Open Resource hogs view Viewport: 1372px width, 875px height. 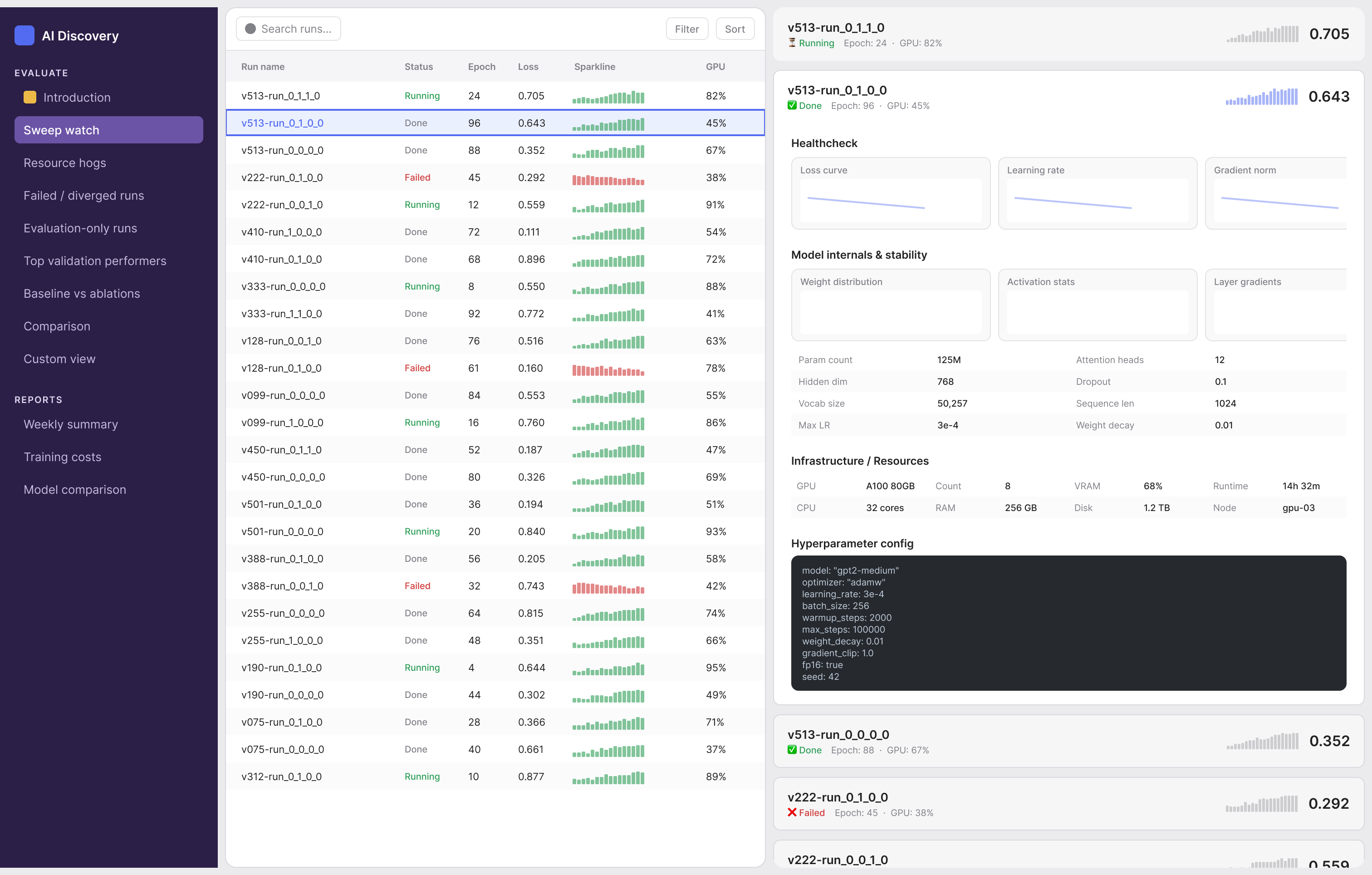pyautogui.click(x=108, y=163)
